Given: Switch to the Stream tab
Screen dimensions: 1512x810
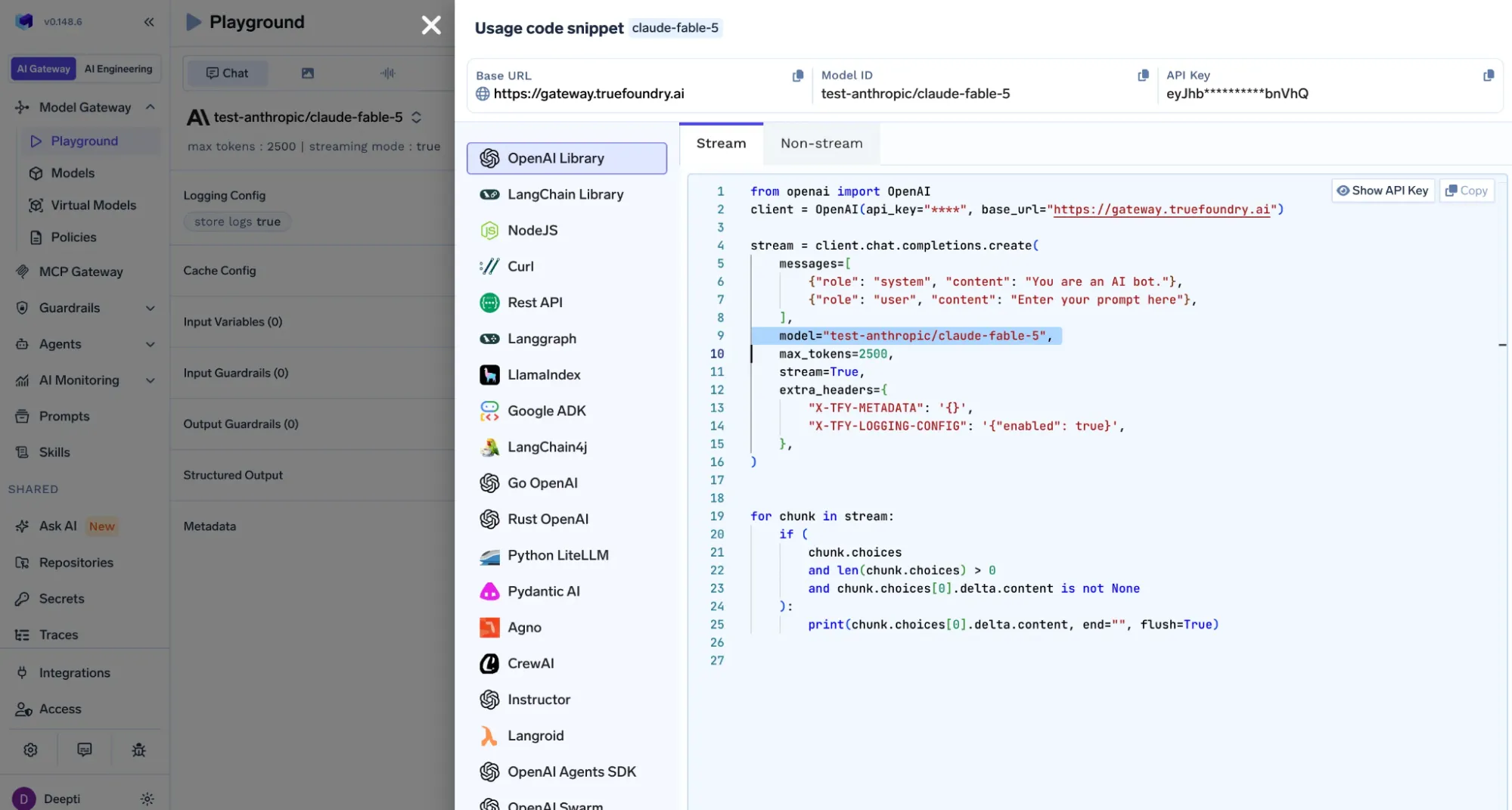Looking at the screenshot, I should click(x=721, y=144).
